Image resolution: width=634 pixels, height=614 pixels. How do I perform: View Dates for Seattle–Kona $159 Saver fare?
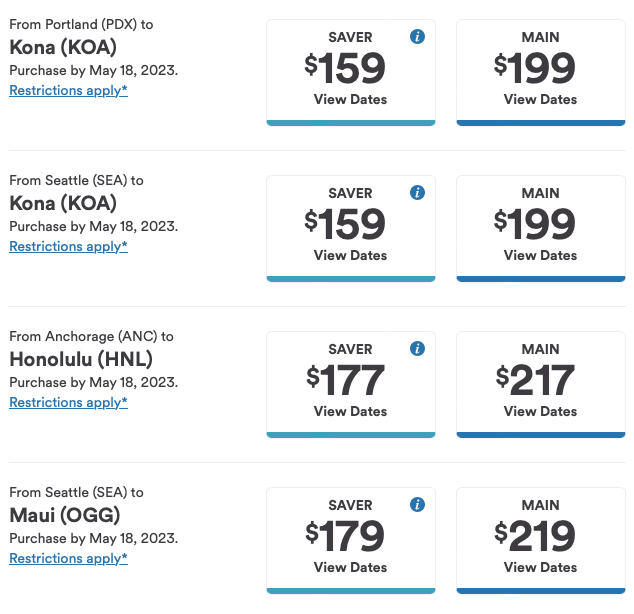coord(350,255)
